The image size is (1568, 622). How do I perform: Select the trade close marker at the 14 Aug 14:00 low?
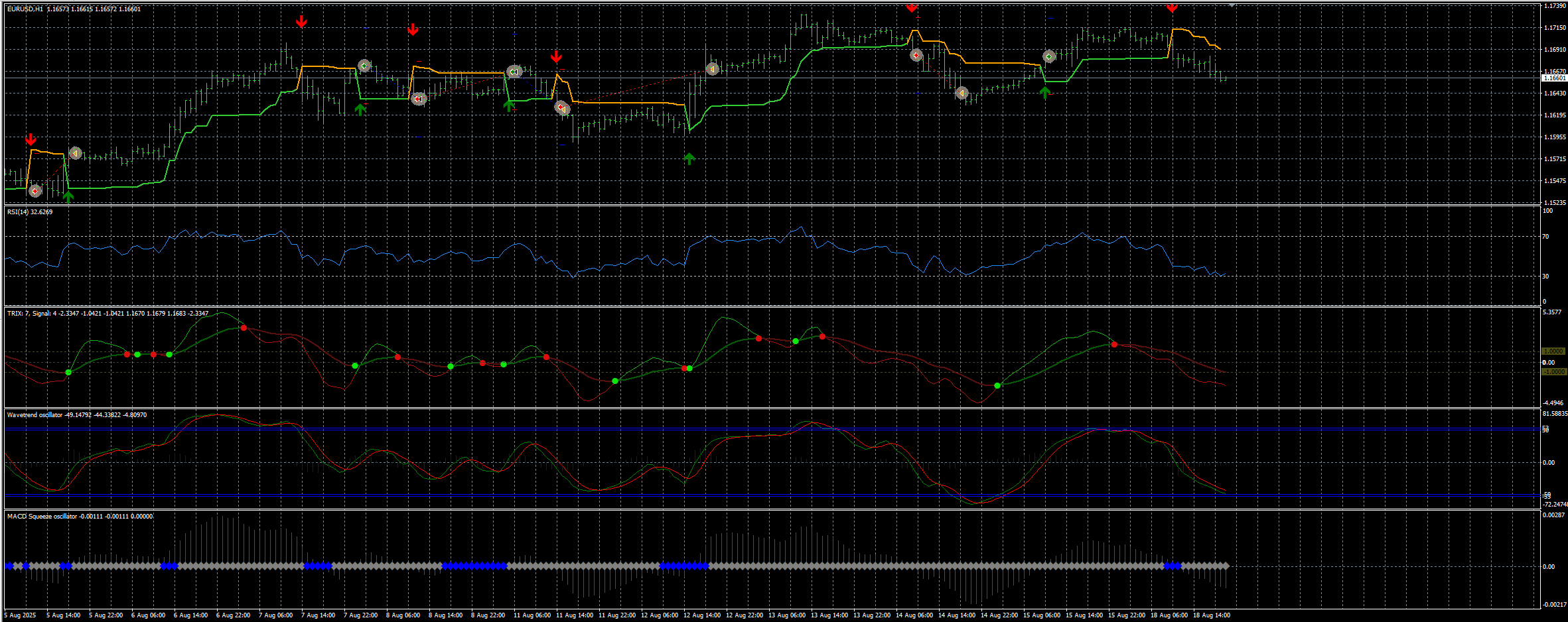tap(962, 93)
